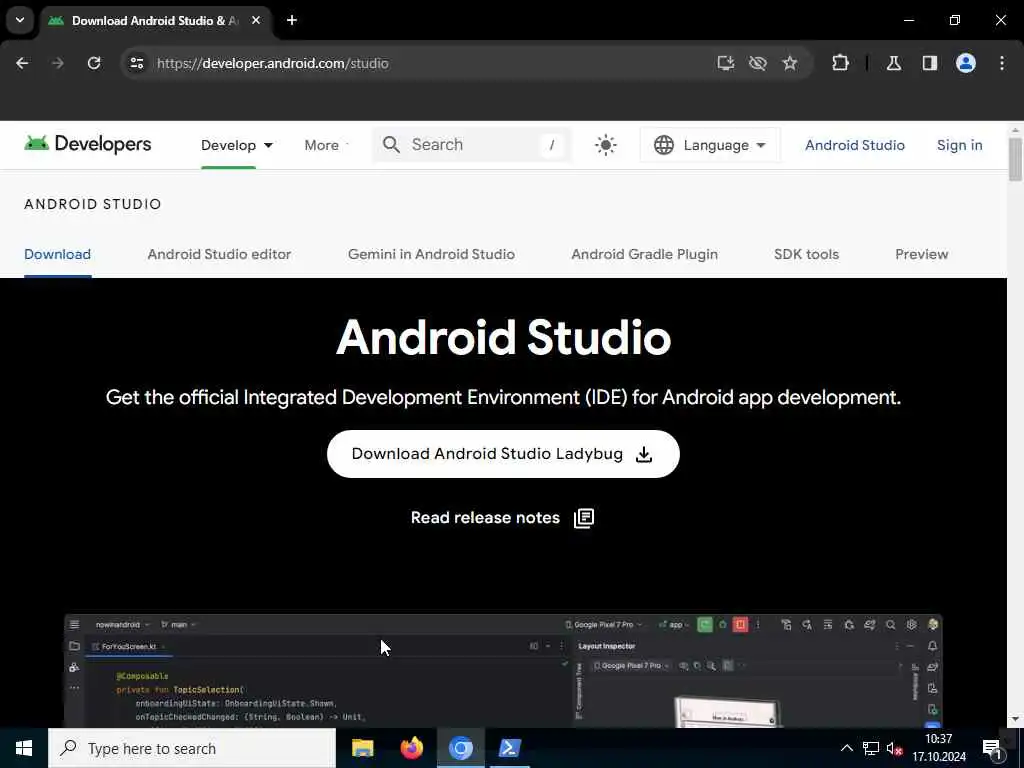Switch to Preview tab

(x=921, y=254)
